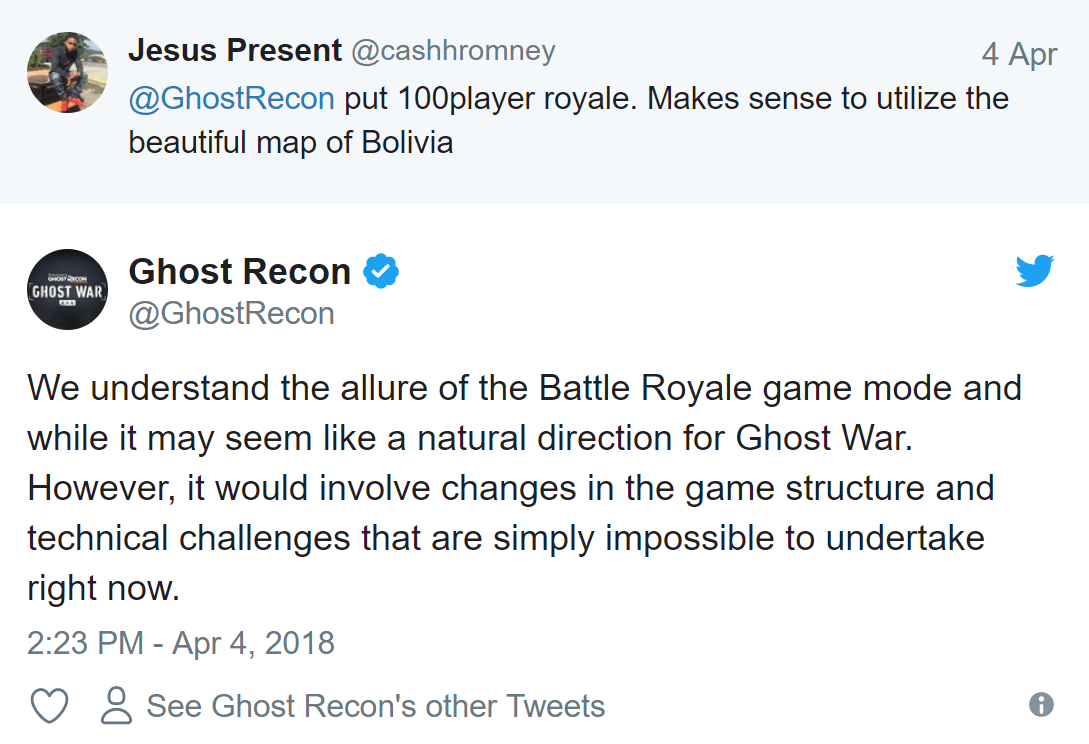The width and height of the screenshot is (1089, 744).
Task: Click the Jesus Present display name
Action: click(234, 51)
